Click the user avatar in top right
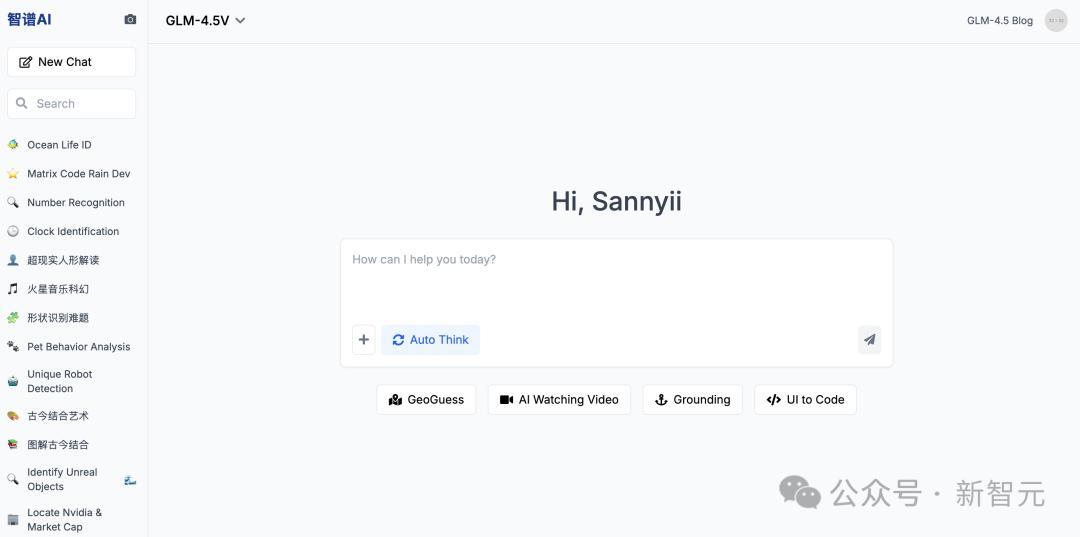 click(1056, 20)
